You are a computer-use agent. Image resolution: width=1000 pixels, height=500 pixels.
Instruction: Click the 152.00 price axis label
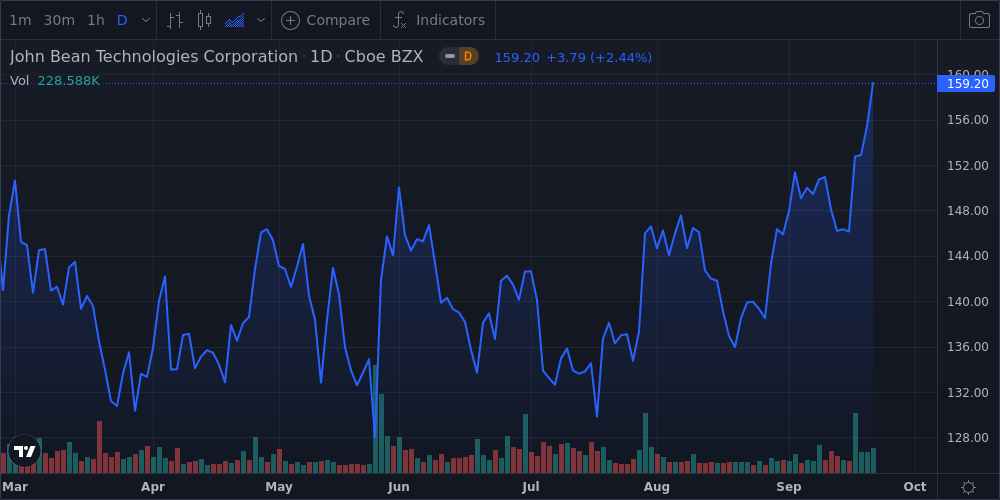968,166
